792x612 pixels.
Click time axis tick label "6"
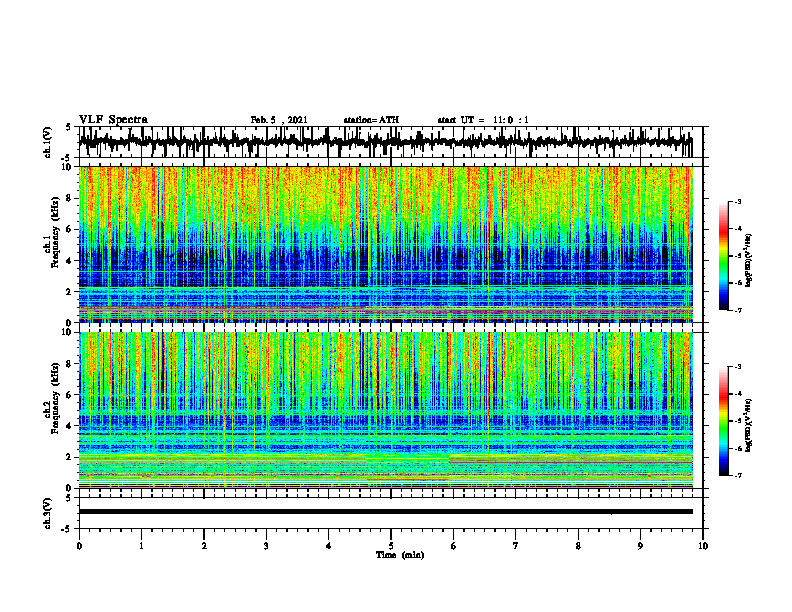point(454,545)
